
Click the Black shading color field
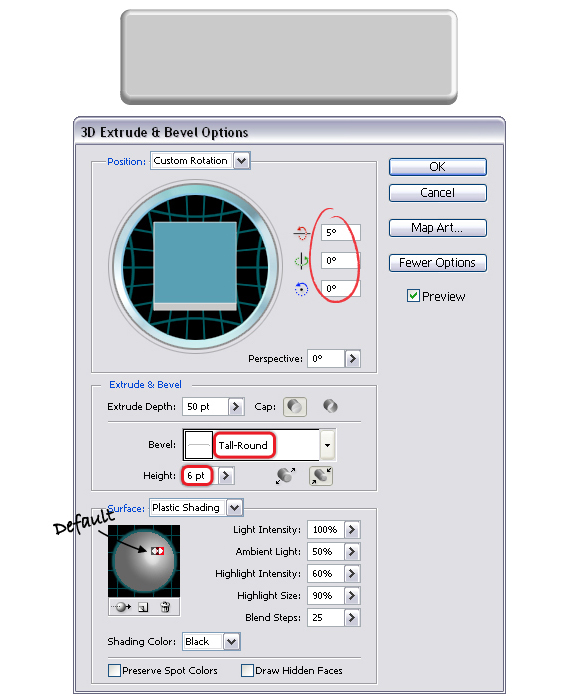pyautogui.click(x=203, y=642)
